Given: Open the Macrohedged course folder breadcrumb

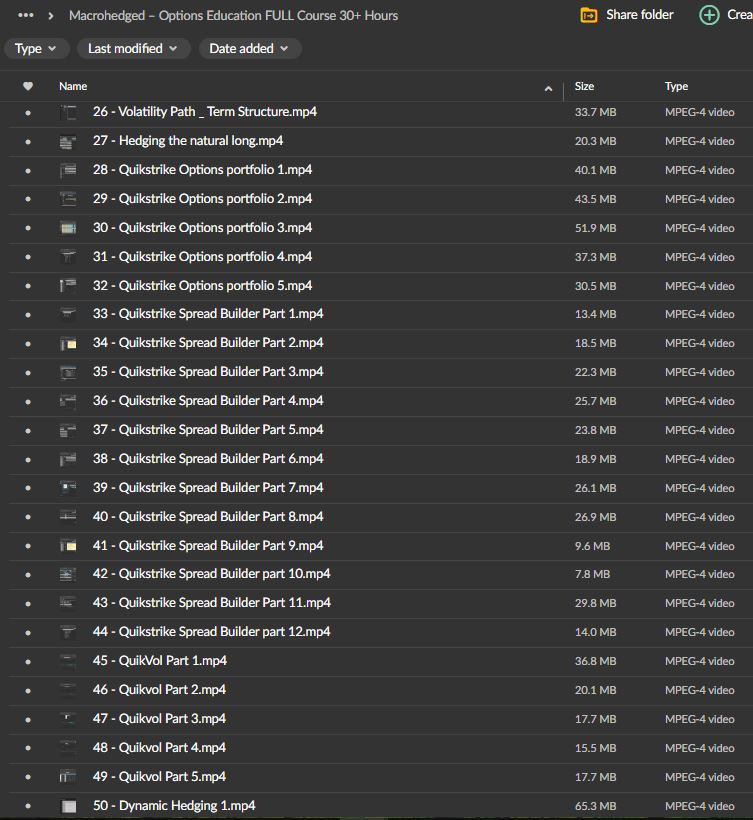Looking at the screenshot, I should click(x=233, y=15).
